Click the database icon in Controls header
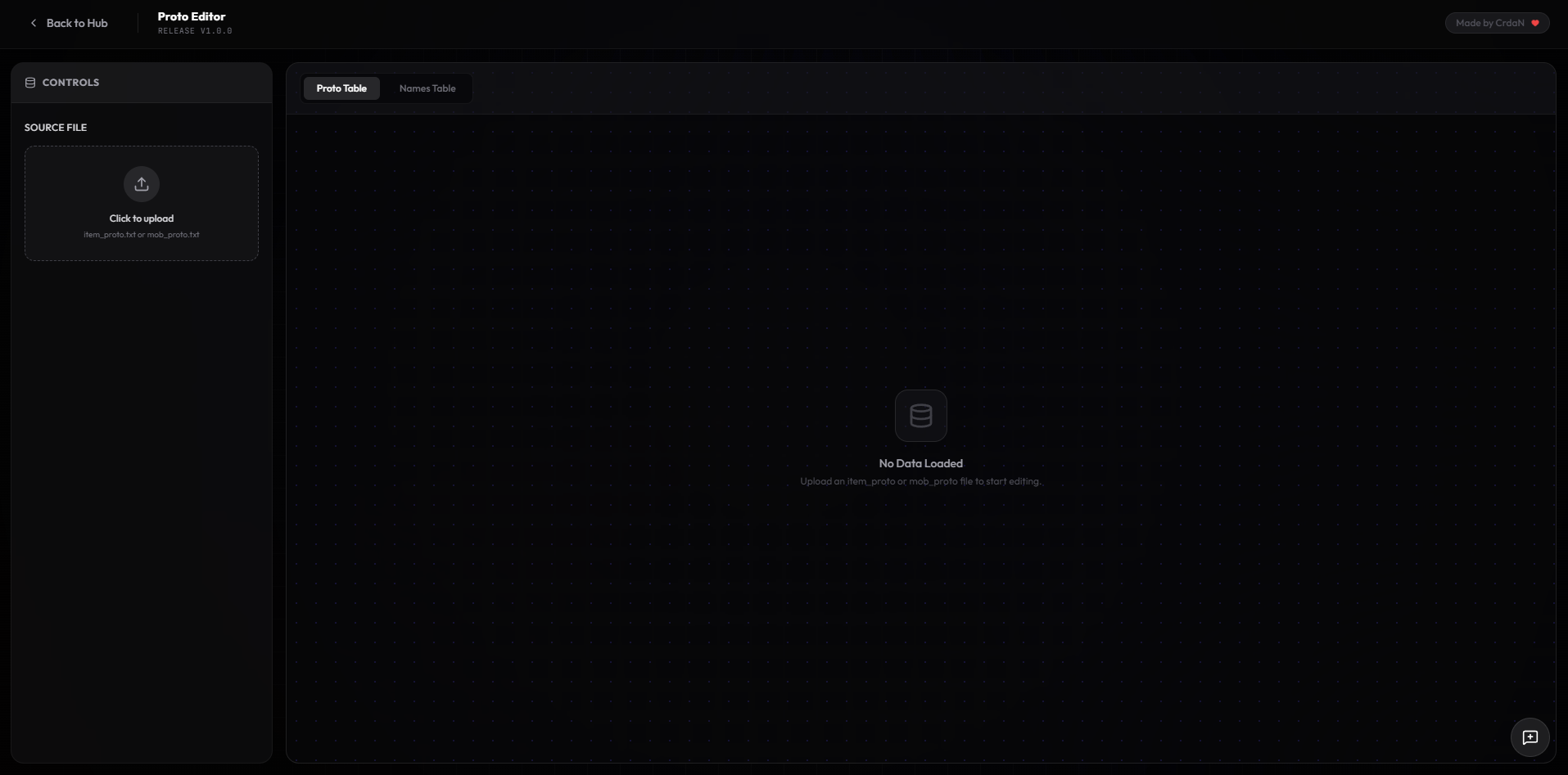The width and height of the screenshot is (1568, 775). 30,83
